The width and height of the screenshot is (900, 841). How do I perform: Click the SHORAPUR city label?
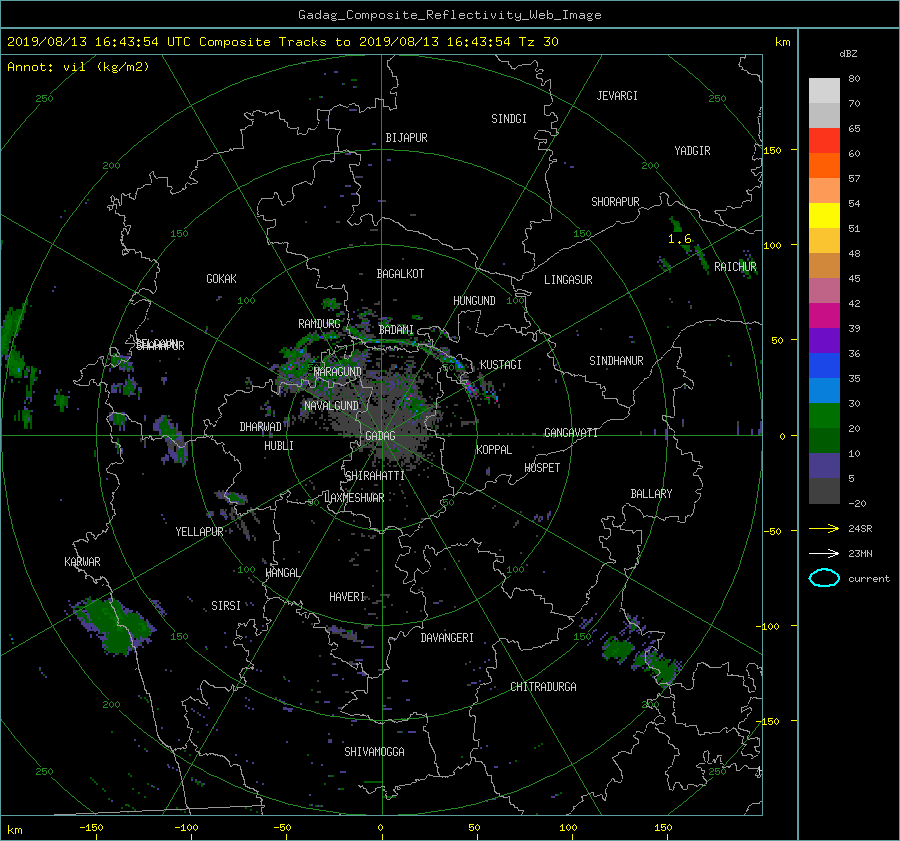tap(615, 202)
